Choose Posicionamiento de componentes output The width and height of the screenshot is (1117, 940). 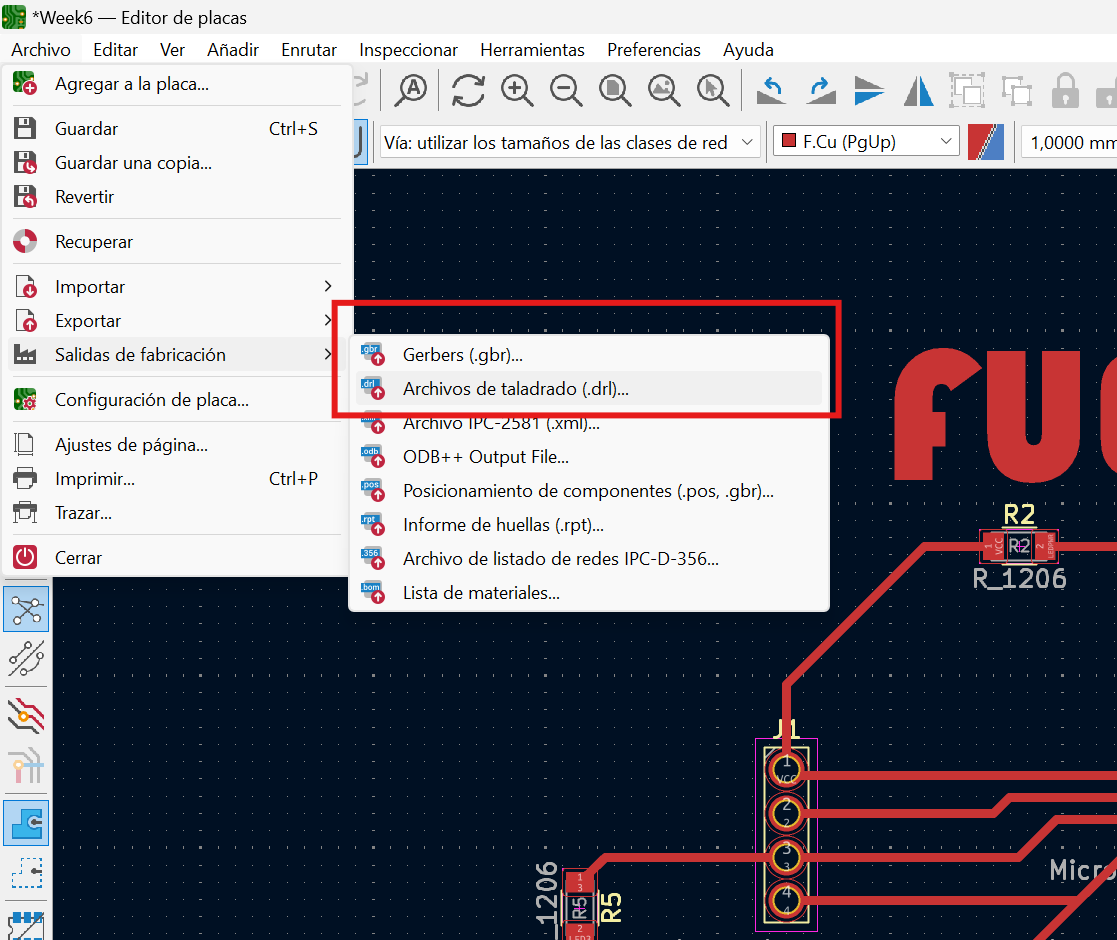(x=588, y=491)
